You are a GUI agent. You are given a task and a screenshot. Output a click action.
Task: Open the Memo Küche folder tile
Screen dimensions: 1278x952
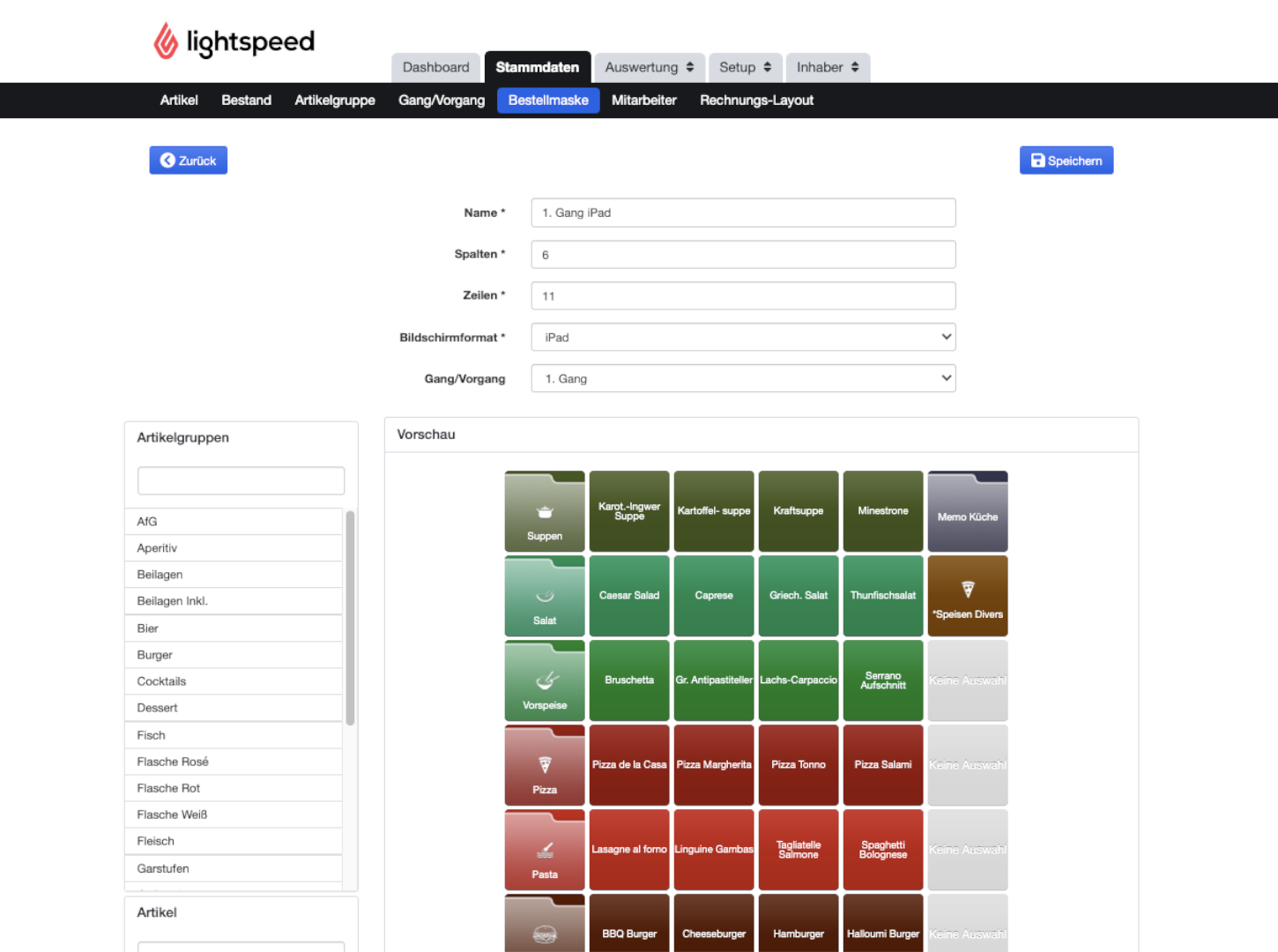968,511
